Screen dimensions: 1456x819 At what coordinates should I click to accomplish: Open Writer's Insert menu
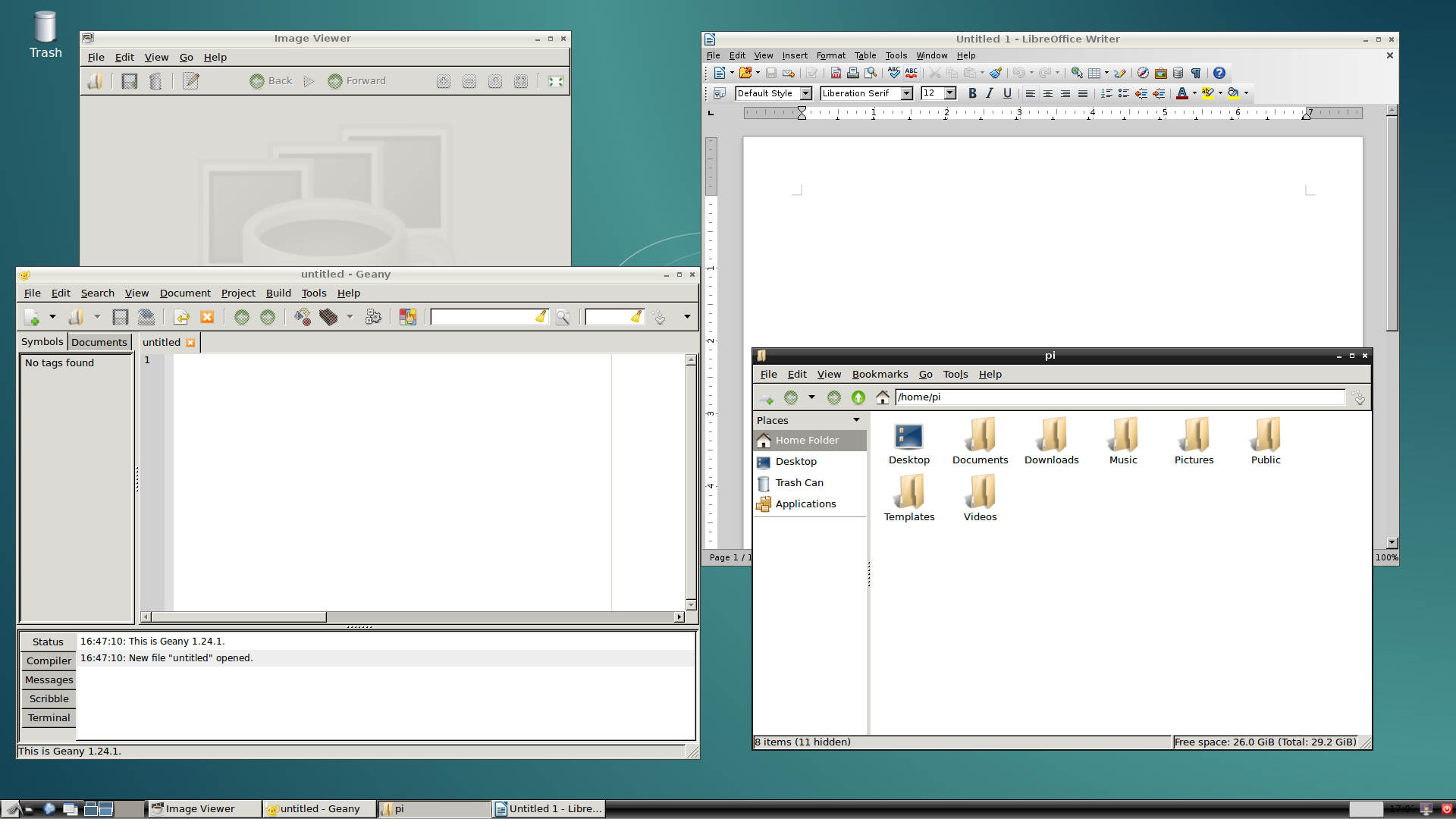click(795, 55)
